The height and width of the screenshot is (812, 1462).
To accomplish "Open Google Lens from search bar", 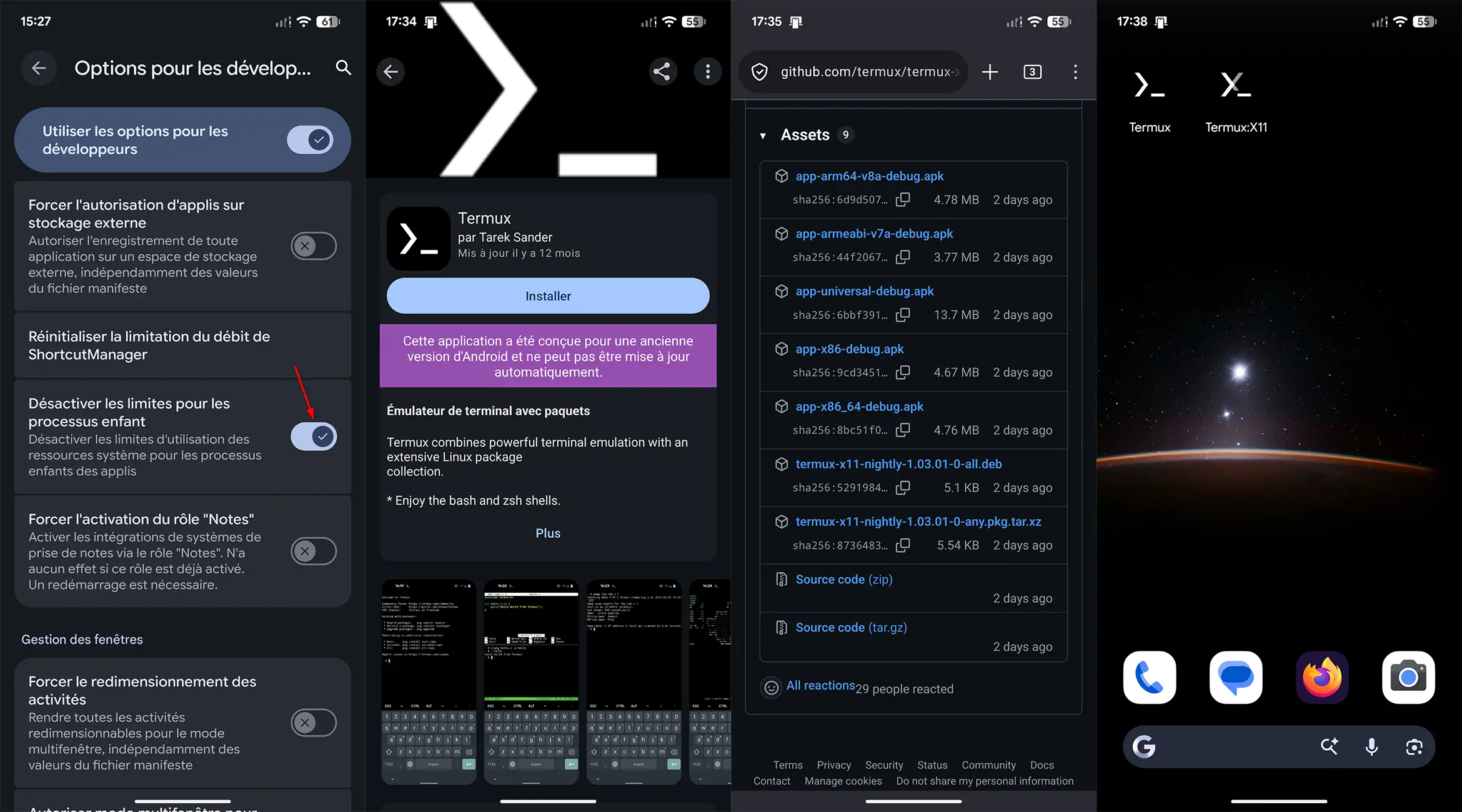I will click(x=1414, y=746).
